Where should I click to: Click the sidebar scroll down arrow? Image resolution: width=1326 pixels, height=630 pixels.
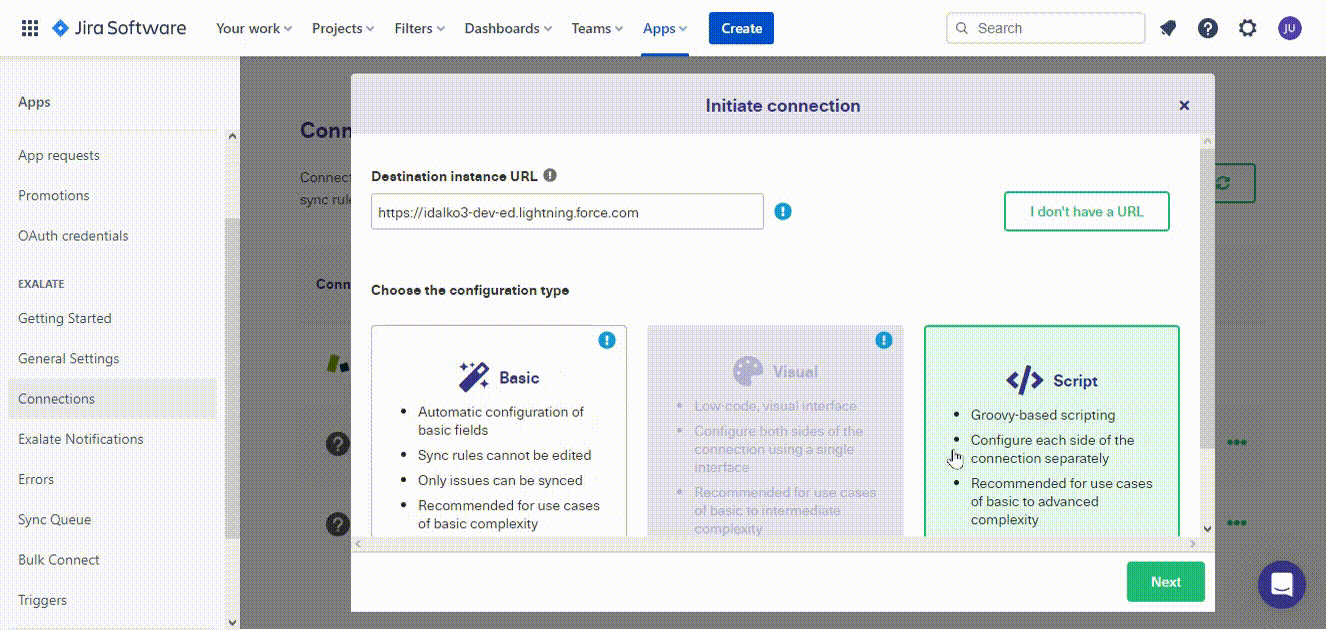(x=232, y=622)
